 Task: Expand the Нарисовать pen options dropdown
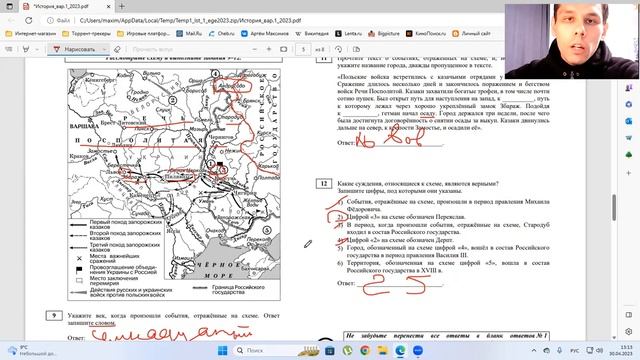104,49
